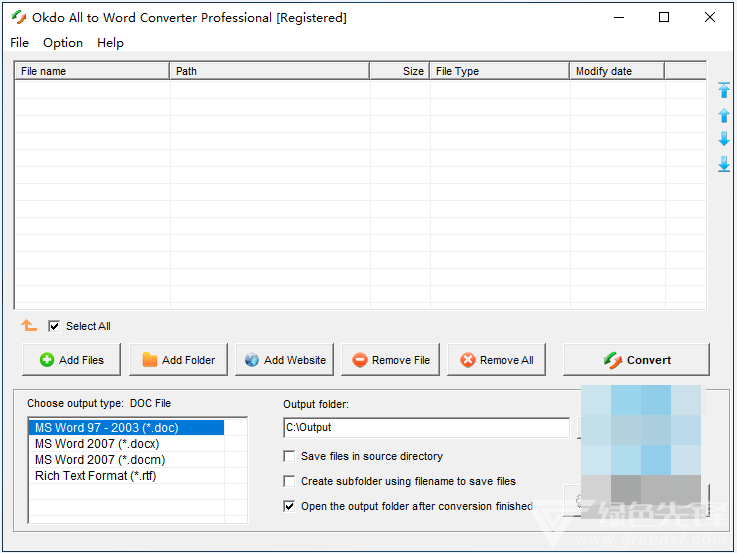This screenshot has width=737, height=553.
Task: Click the Output folder path field
Action: [x=427, y=428]
